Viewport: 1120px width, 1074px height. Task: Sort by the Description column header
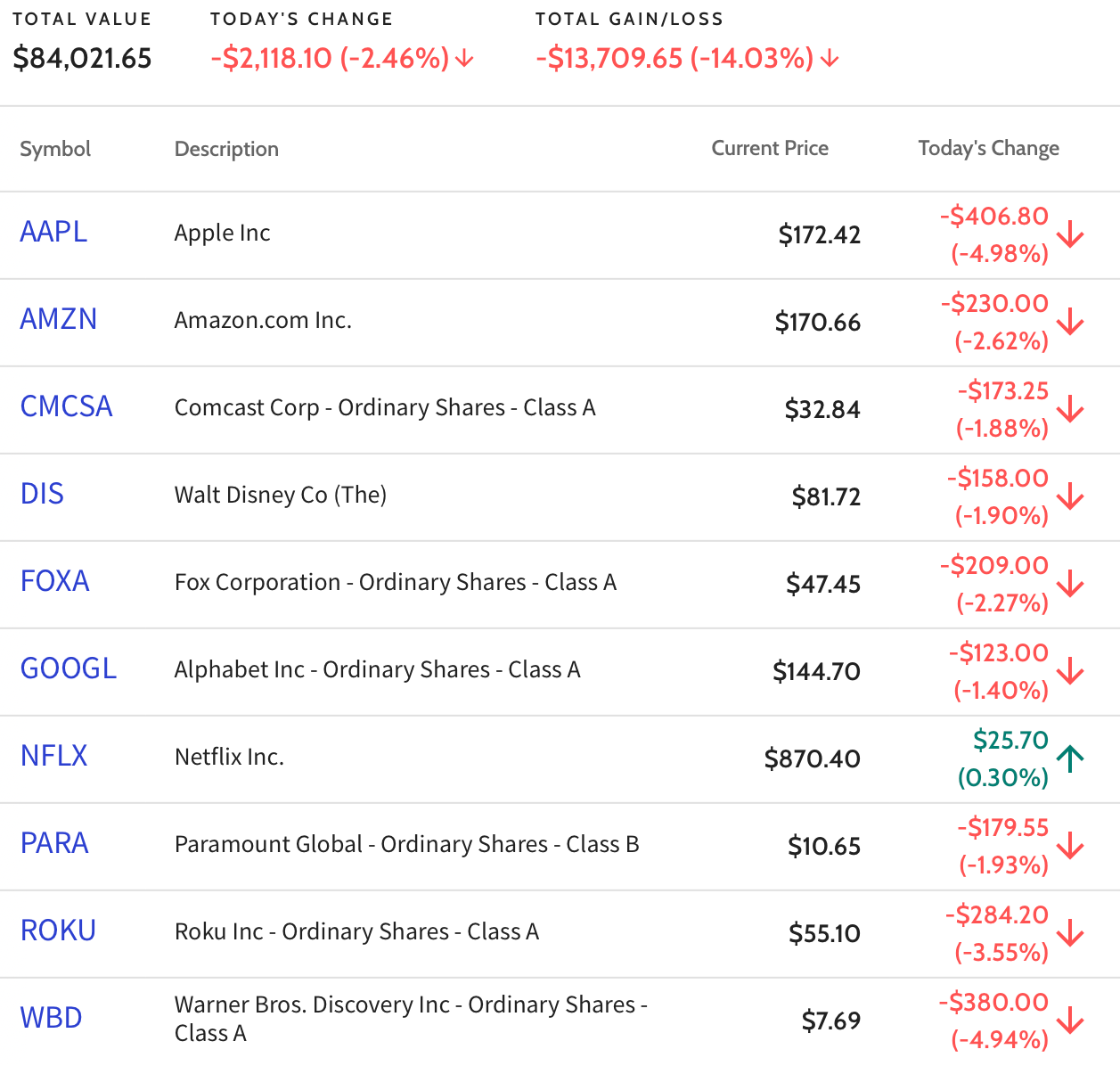(x=226, y=149)
